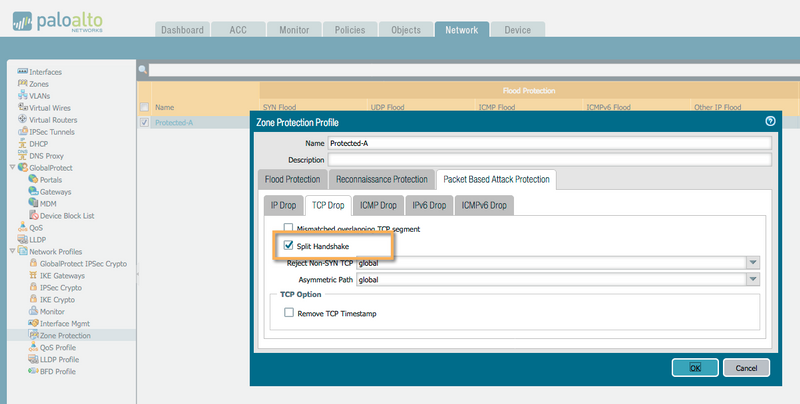Click the IKE Gateways icon
Screen dimensions: 800x404
[x=33, y=275]
